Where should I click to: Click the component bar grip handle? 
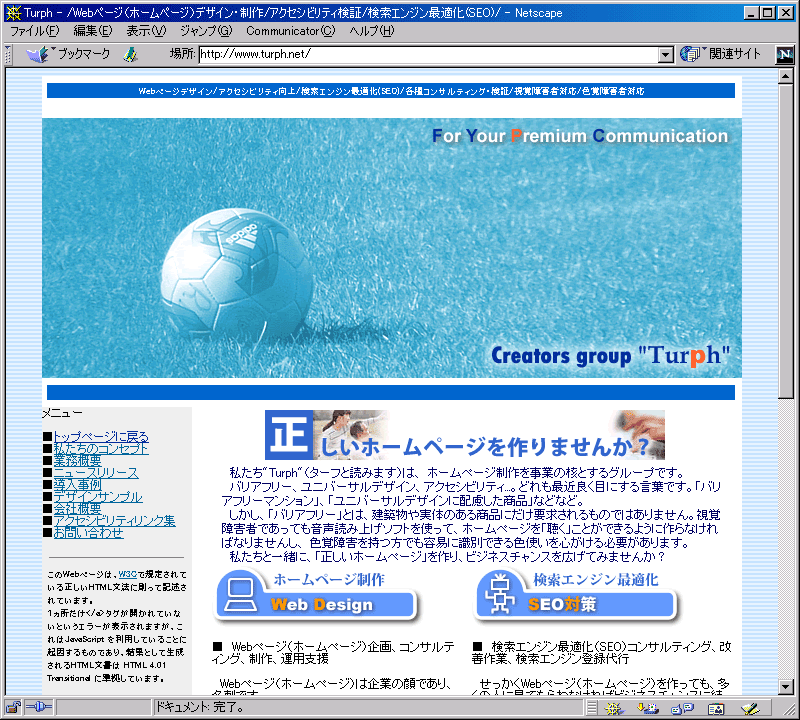(591, 708)
